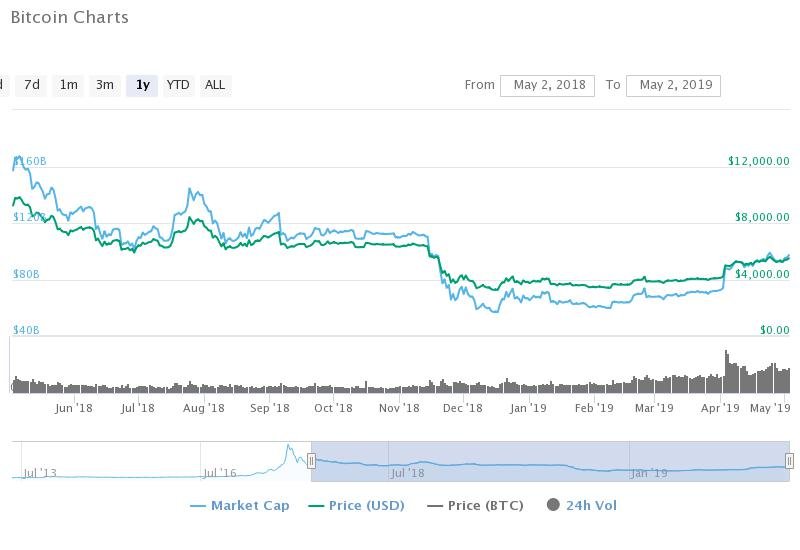Click the Jul '13 navigator marker
Viewport: 800px width, 550px height.
[x=39, y=473]
